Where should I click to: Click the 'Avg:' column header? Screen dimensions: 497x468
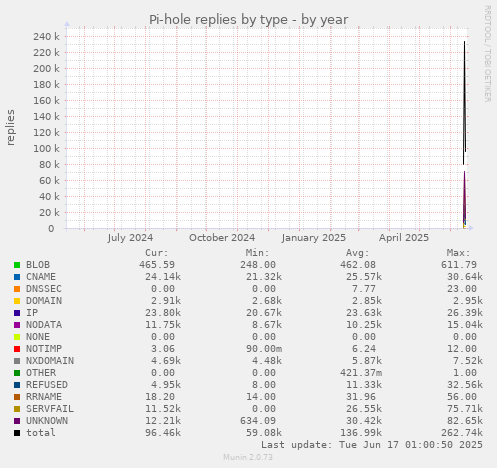click(357, 253)
